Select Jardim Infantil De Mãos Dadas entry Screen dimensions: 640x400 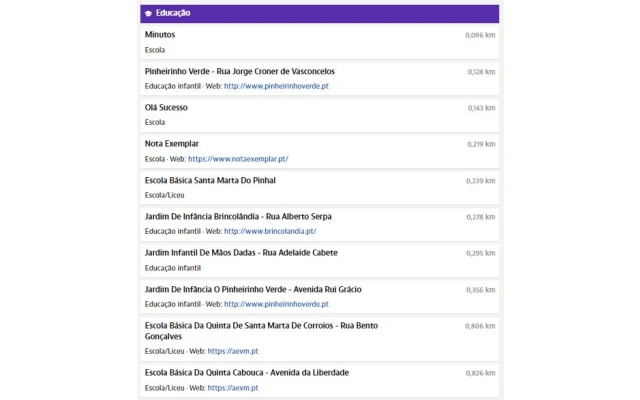[x=241, y=253]
